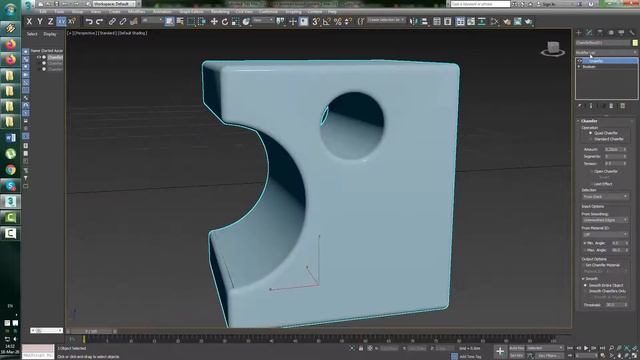Toggle the Max. Angle checkbox
Image resolution: width=640 pixels, height=360 pixels.
(584, 250)
